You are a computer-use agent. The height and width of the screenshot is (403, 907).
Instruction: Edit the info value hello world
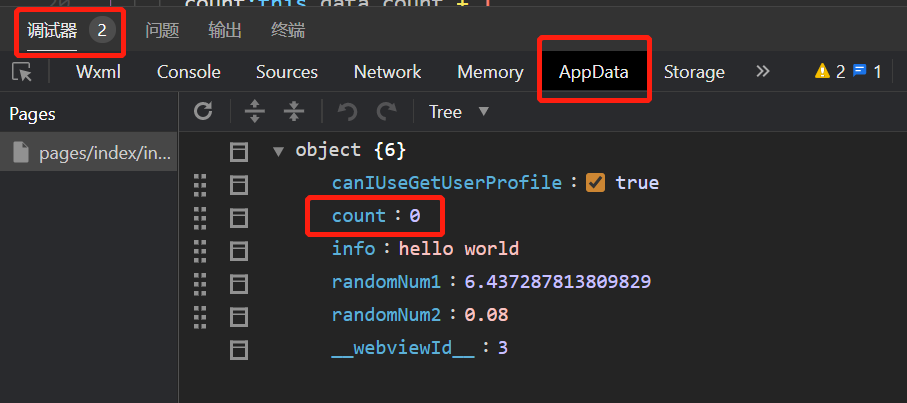click(x=459, y=249)
